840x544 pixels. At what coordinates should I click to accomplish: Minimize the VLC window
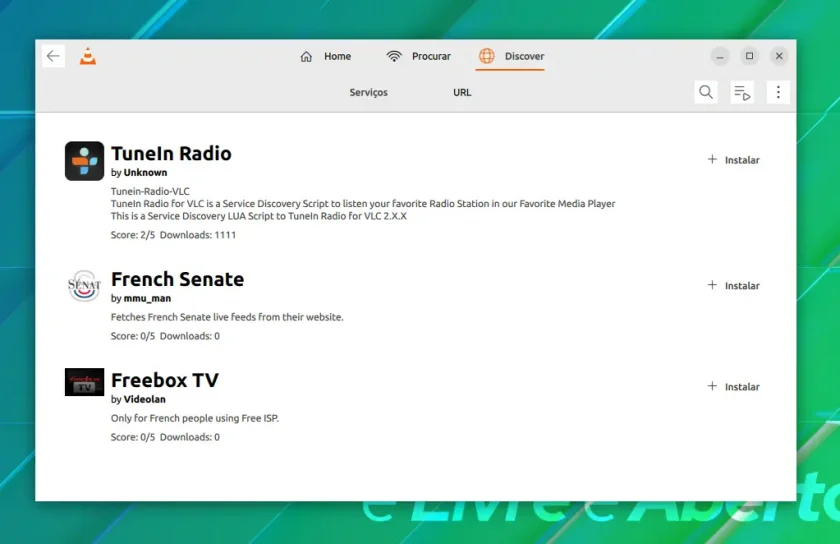[720, 56]
